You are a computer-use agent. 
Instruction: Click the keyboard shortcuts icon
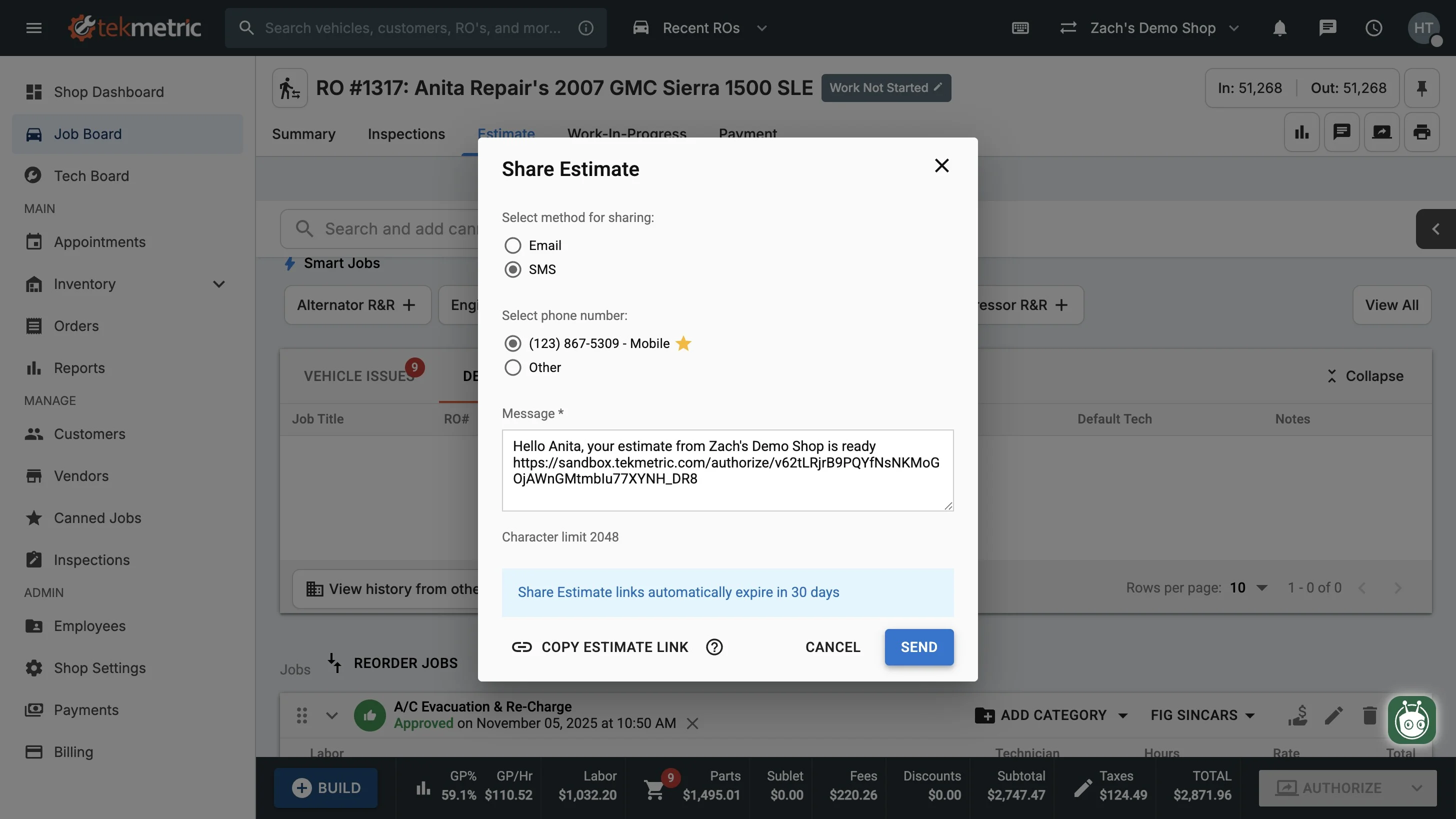coord(1020,28)
